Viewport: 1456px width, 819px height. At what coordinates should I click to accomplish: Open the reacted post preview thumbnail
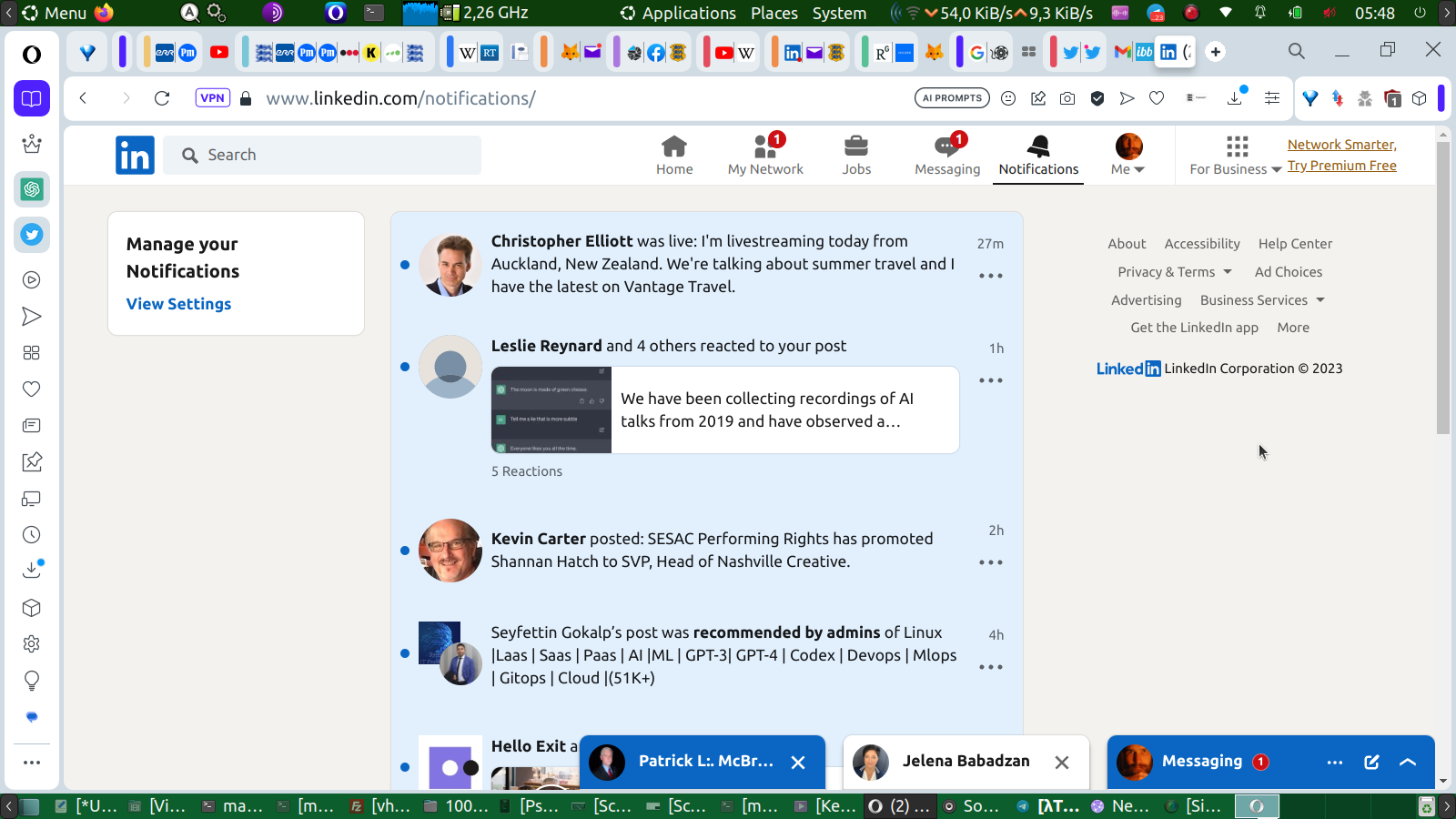551,409
